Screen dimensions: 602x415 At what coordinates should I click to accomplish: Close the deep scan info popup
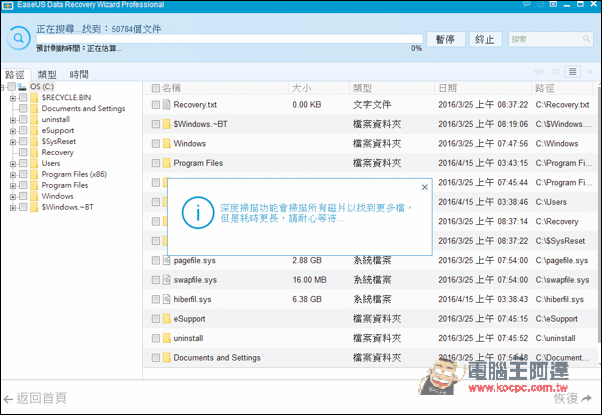coord(424,187)
